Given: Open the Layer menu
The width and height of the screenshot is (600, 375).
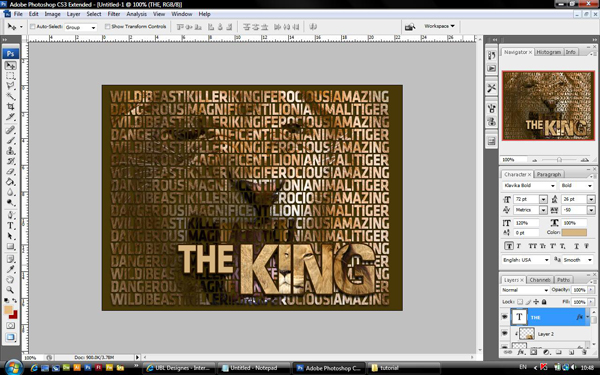Looking at the screenshot, I should pos(73,14).
